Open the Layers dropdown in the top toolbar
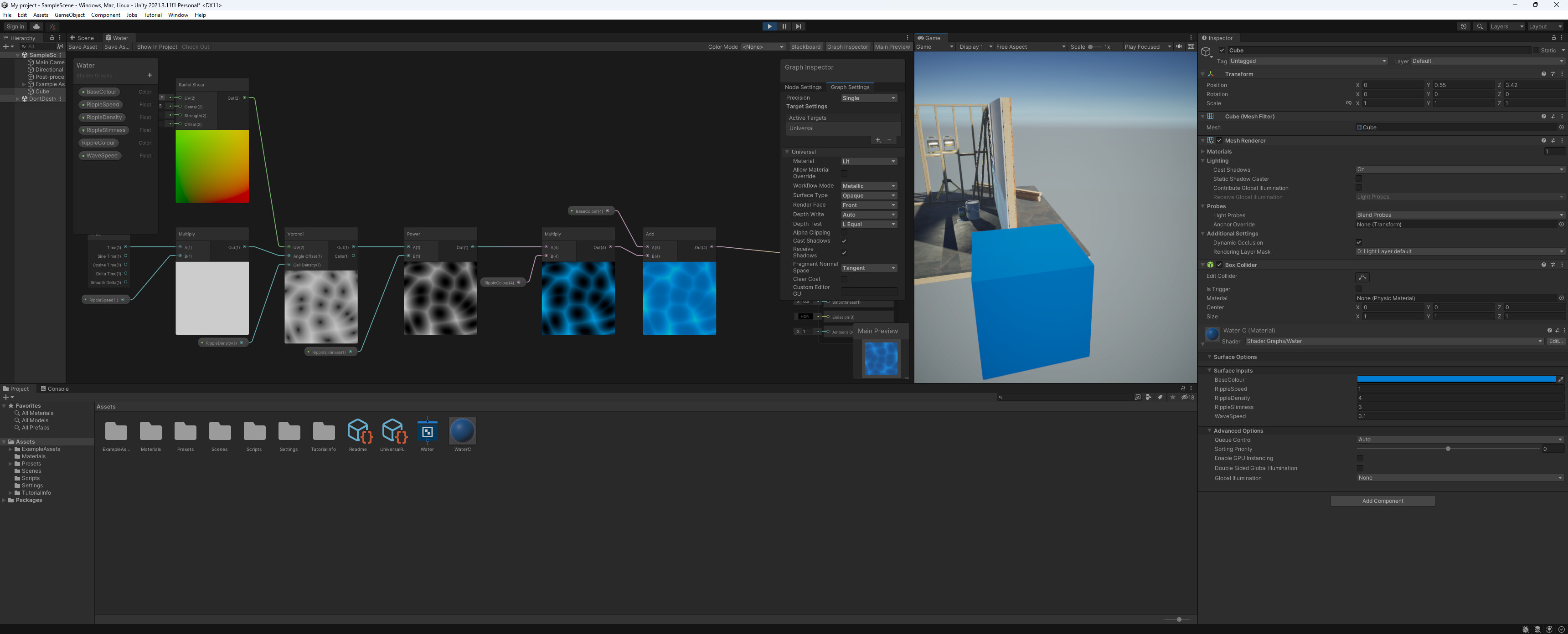Image resolution: width=1568 pixels, height=634 pixels. pos(1505,26)
